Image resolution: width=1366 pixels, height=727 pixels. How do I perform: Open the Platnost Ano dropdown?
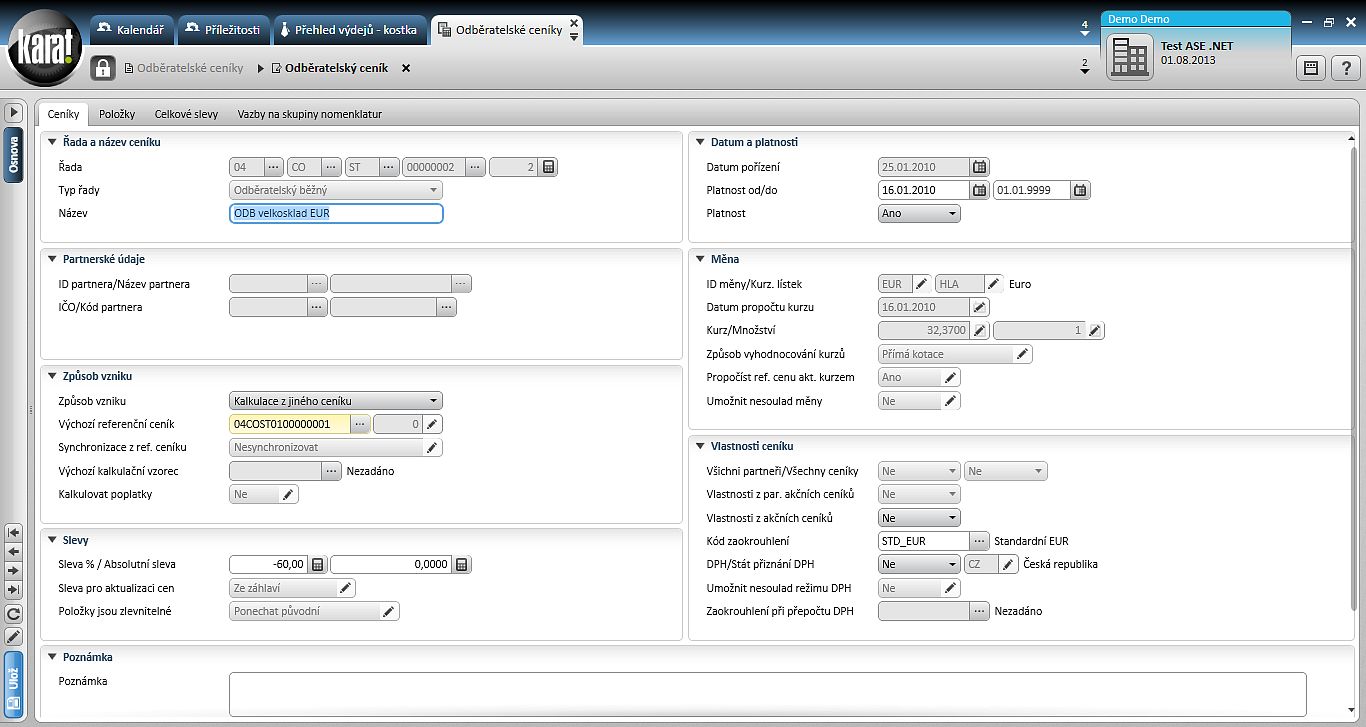pos(919,213)
